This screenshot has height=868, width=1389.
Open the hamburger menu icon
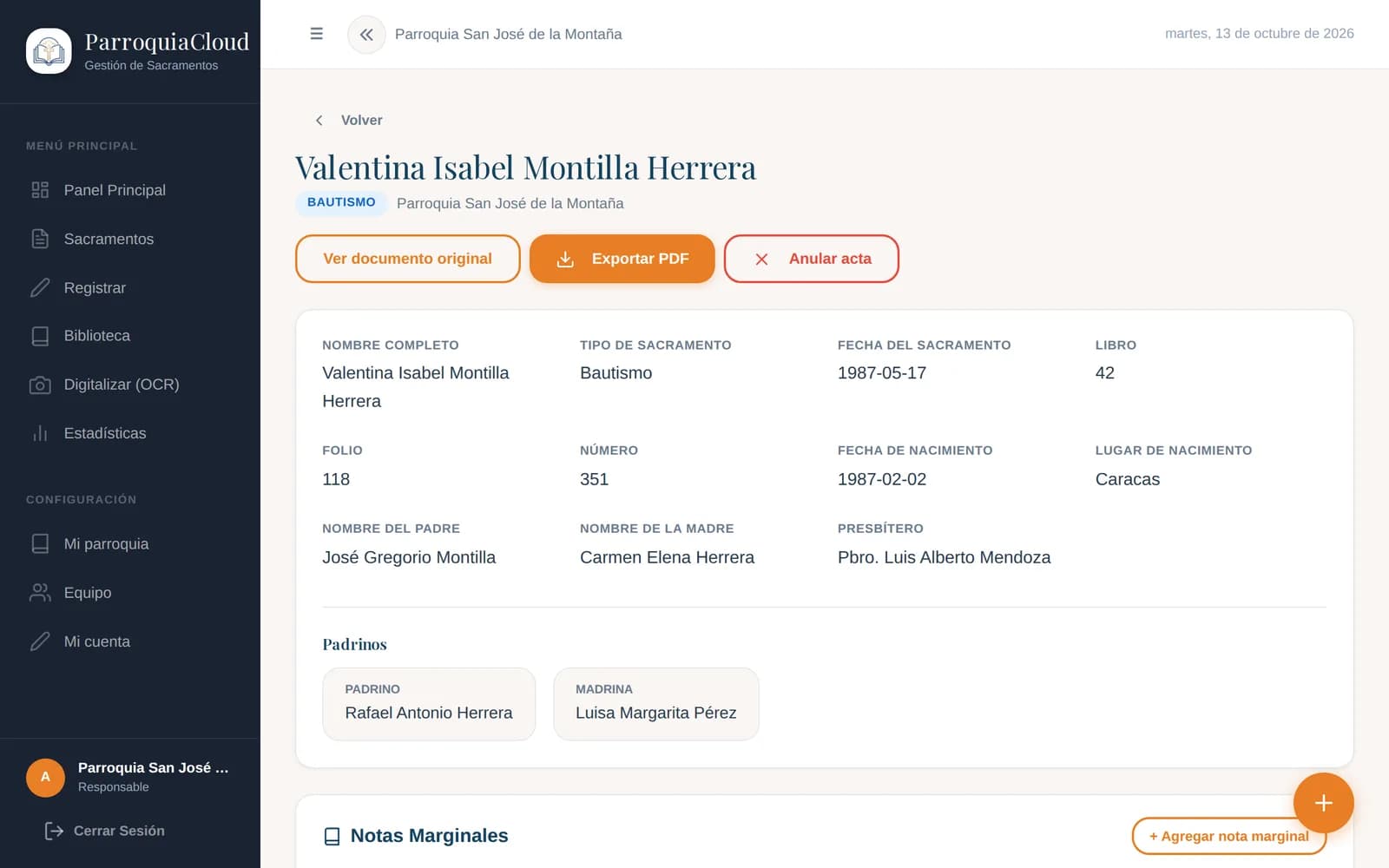pos(316,34)
